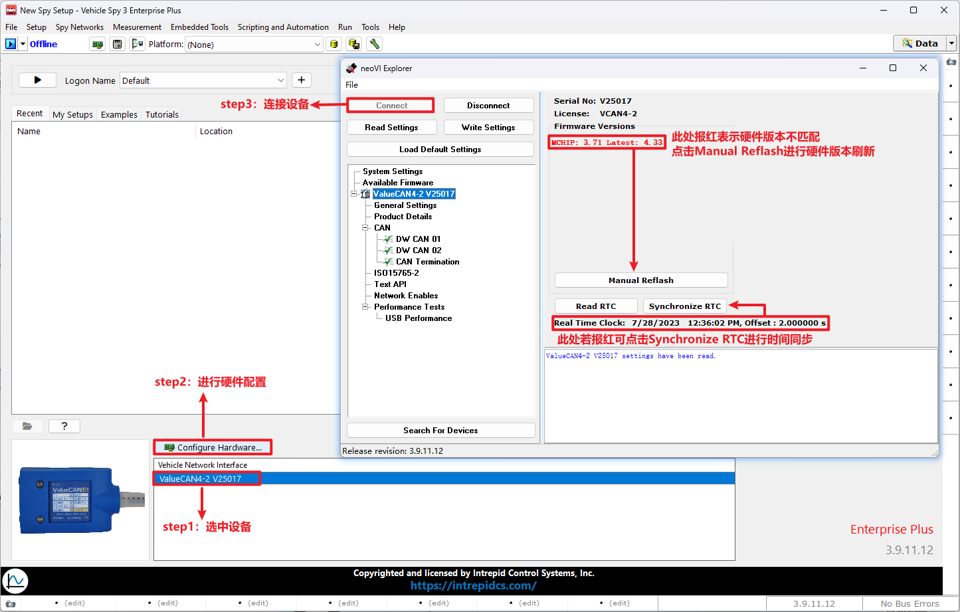Click the No Bus Errors status cell
The height and width of the screenshot is (612, 960).
point(909,603)
